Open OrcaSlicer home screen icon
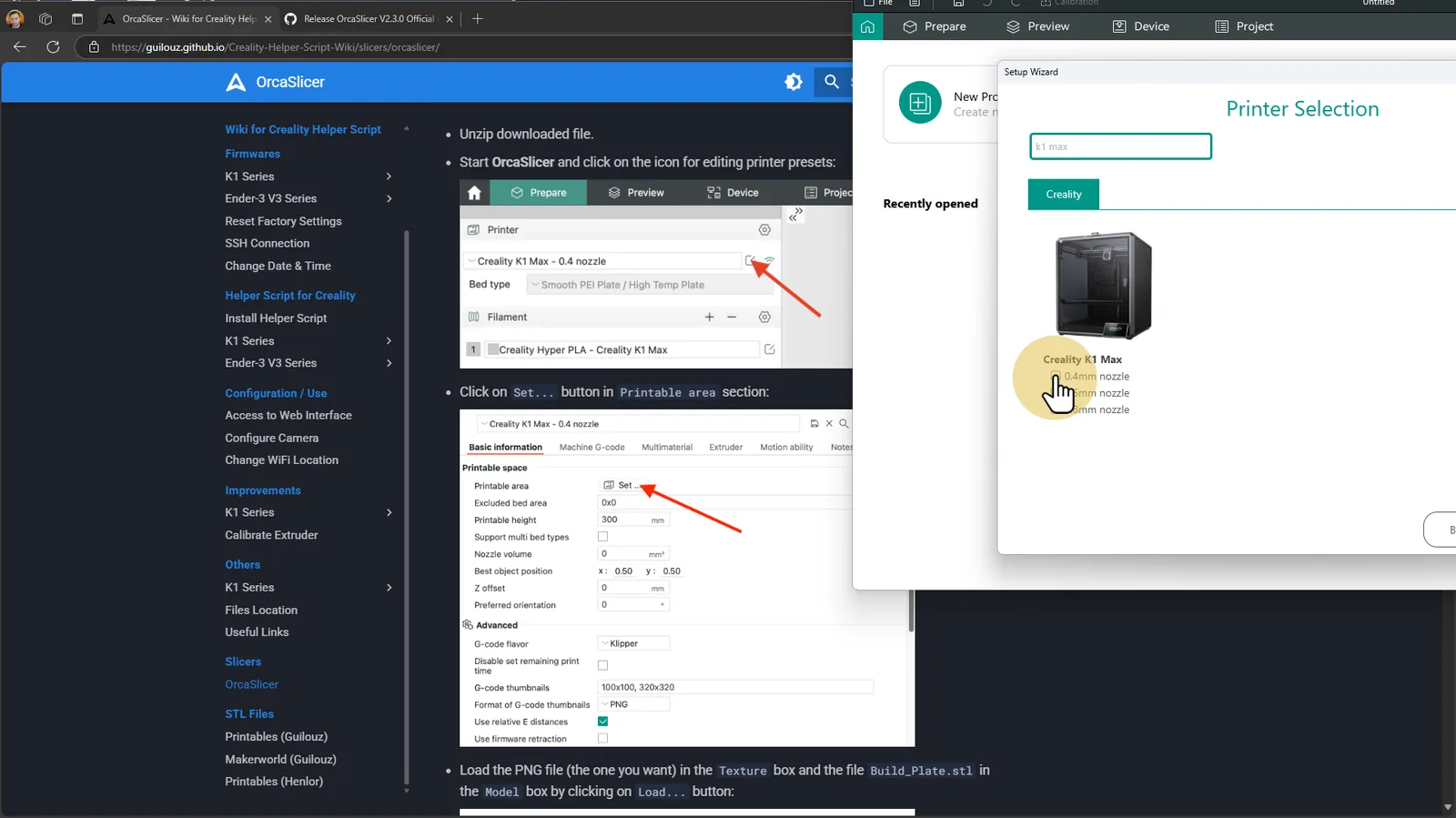 point(867,26)
